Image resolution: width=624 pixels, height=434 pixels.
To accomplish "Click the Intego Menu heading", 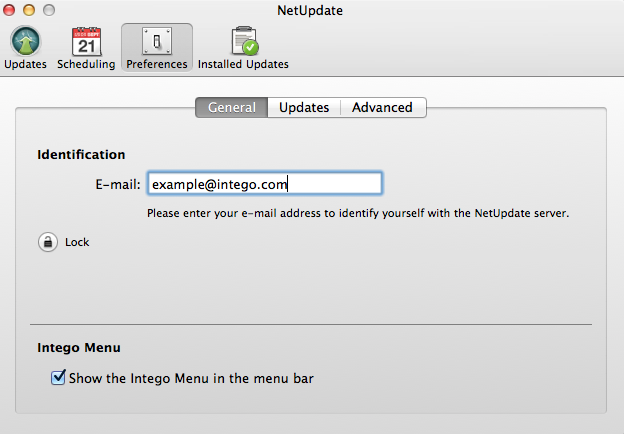I will point(79,348).
